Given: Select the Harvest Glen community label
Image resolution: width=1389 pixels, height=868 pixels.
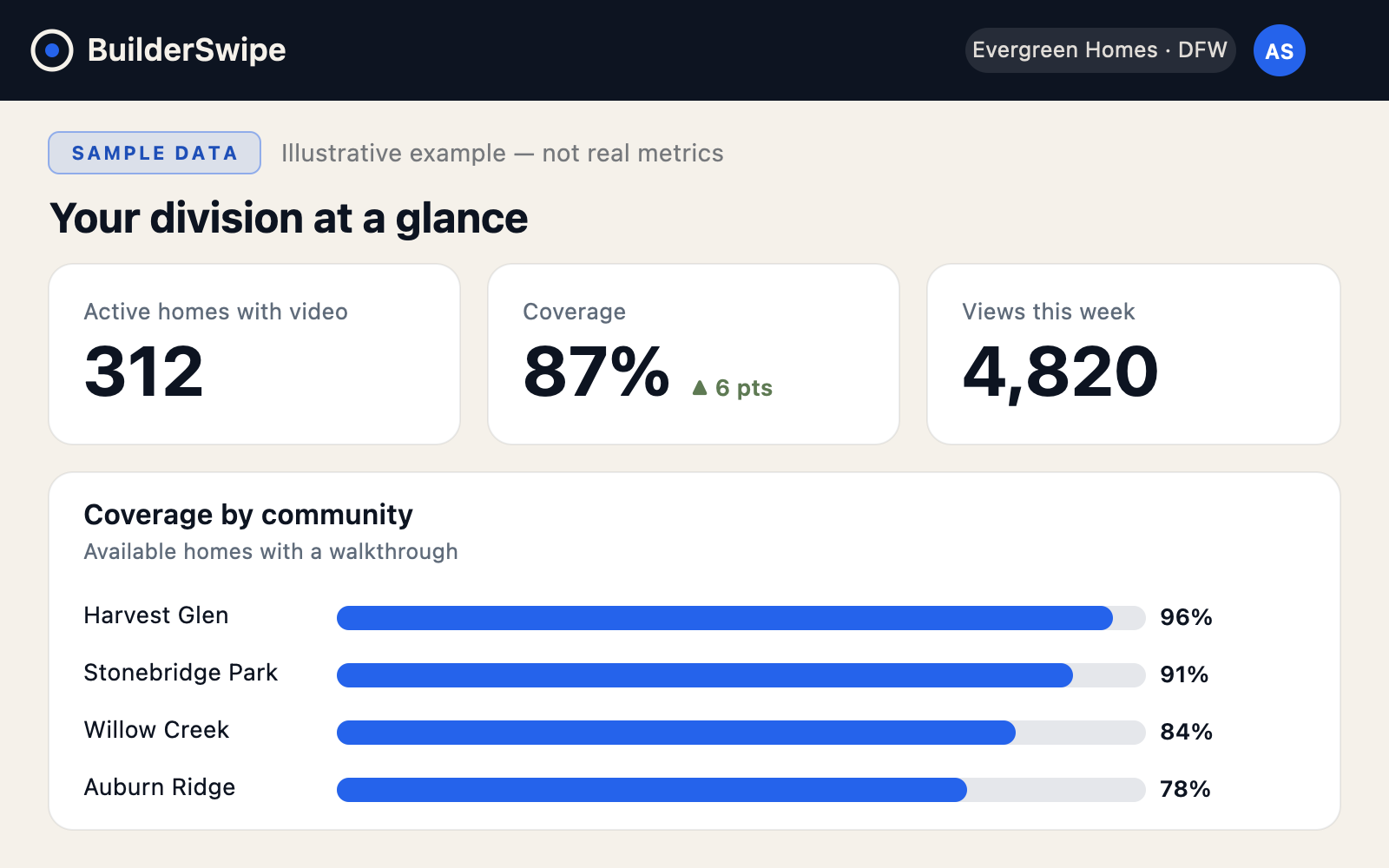Looking at the screenshot, I should (x=156, y=615).
